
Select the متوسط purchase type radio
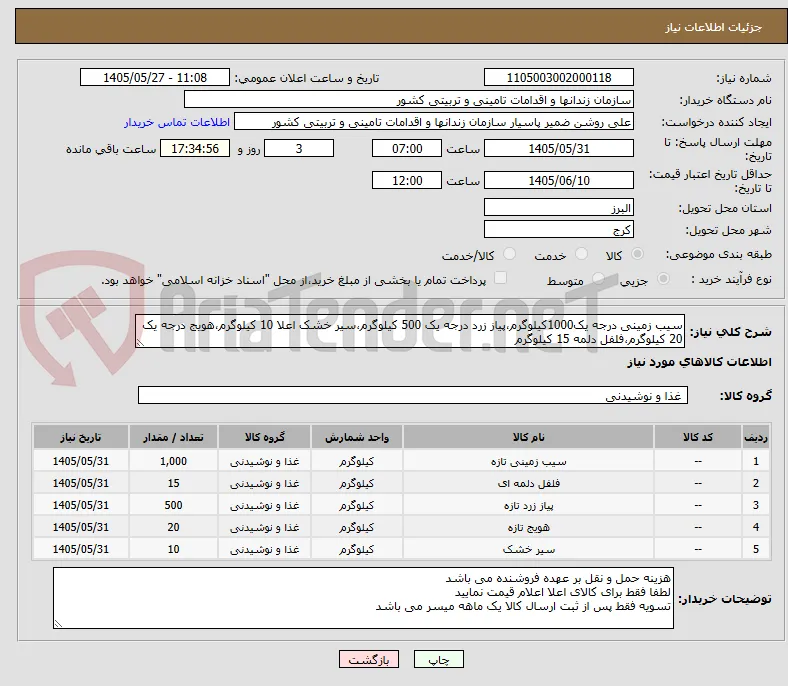[598, 278]
